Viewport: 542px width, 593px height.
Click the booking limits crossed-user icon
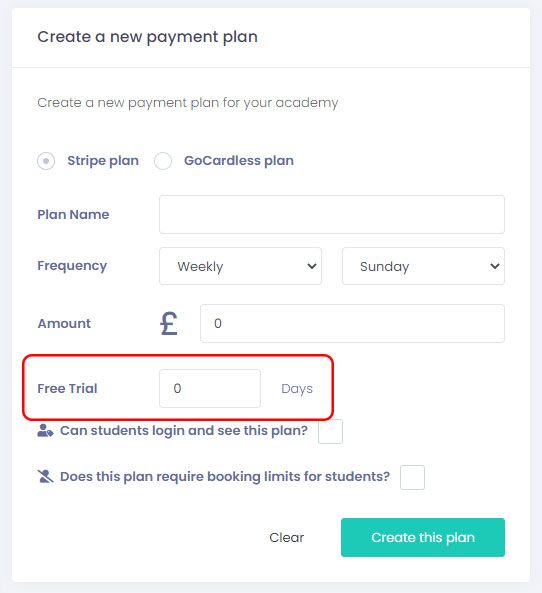click(x=45, y=476)
